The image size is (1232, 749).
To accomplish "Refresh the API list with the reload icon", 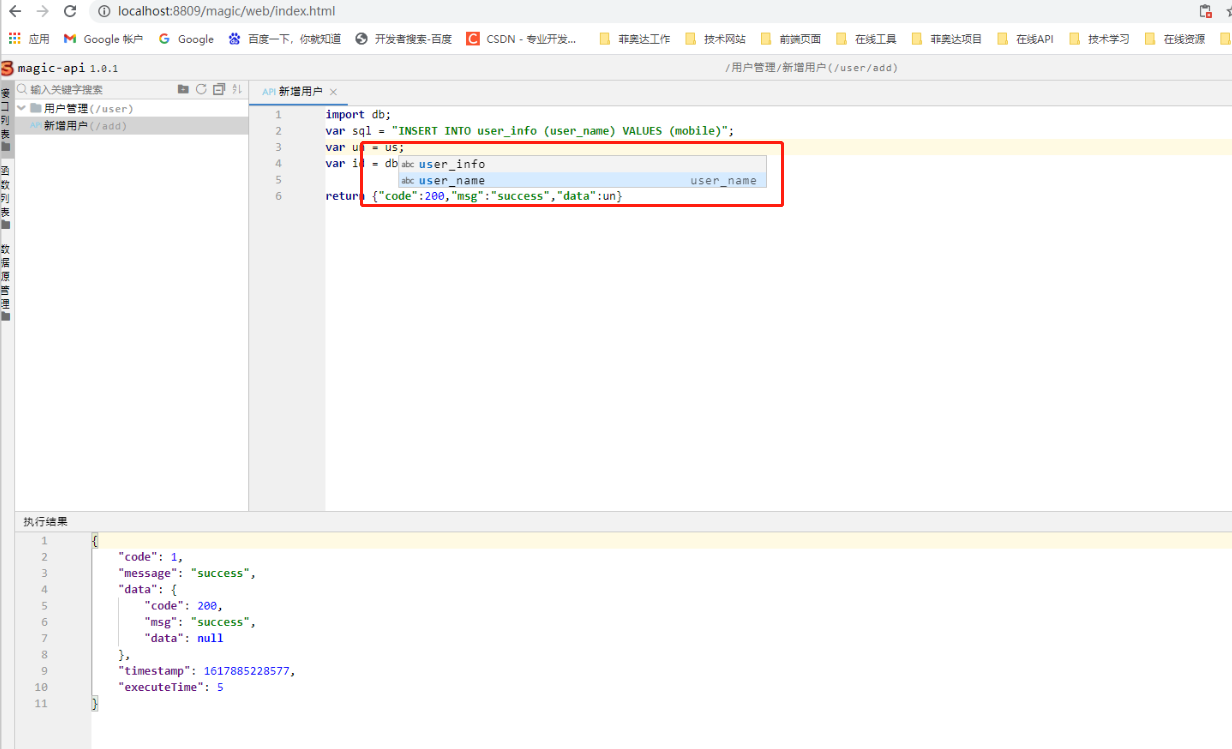I will (x=201, y=89).
